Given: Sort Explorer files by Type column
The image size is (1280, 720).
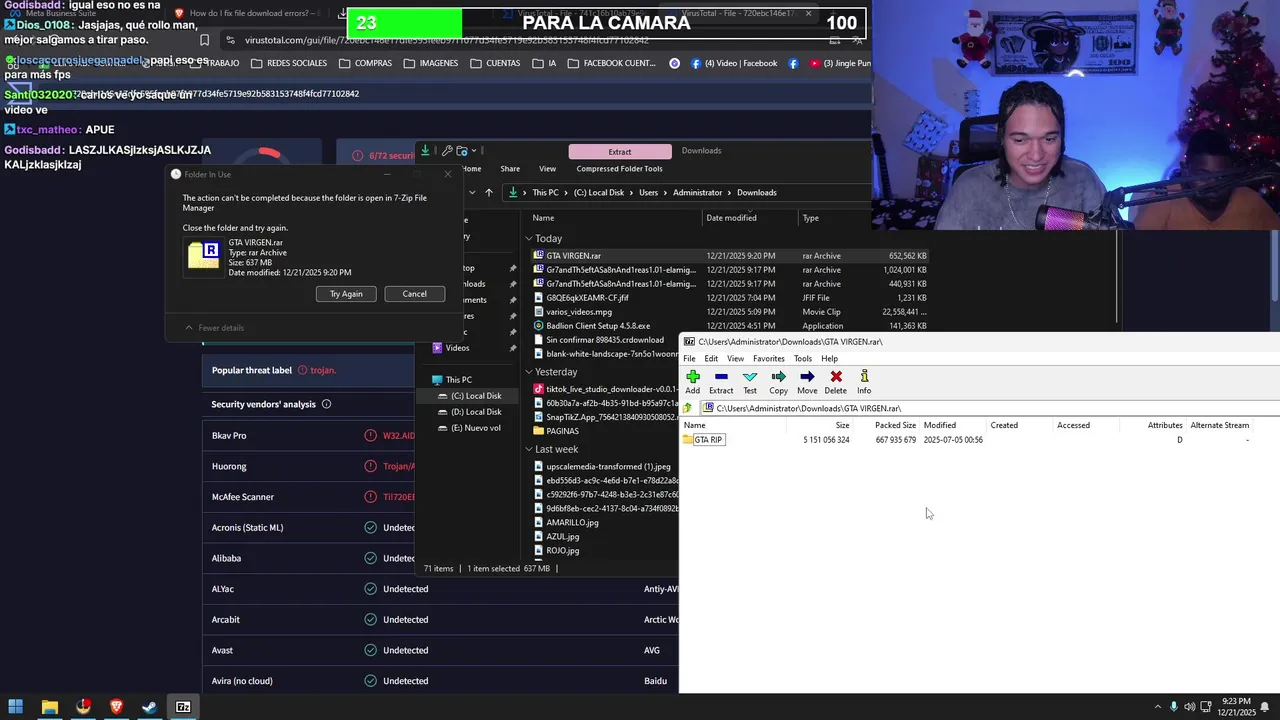Looking at the screenshot, I should point(810,218).
